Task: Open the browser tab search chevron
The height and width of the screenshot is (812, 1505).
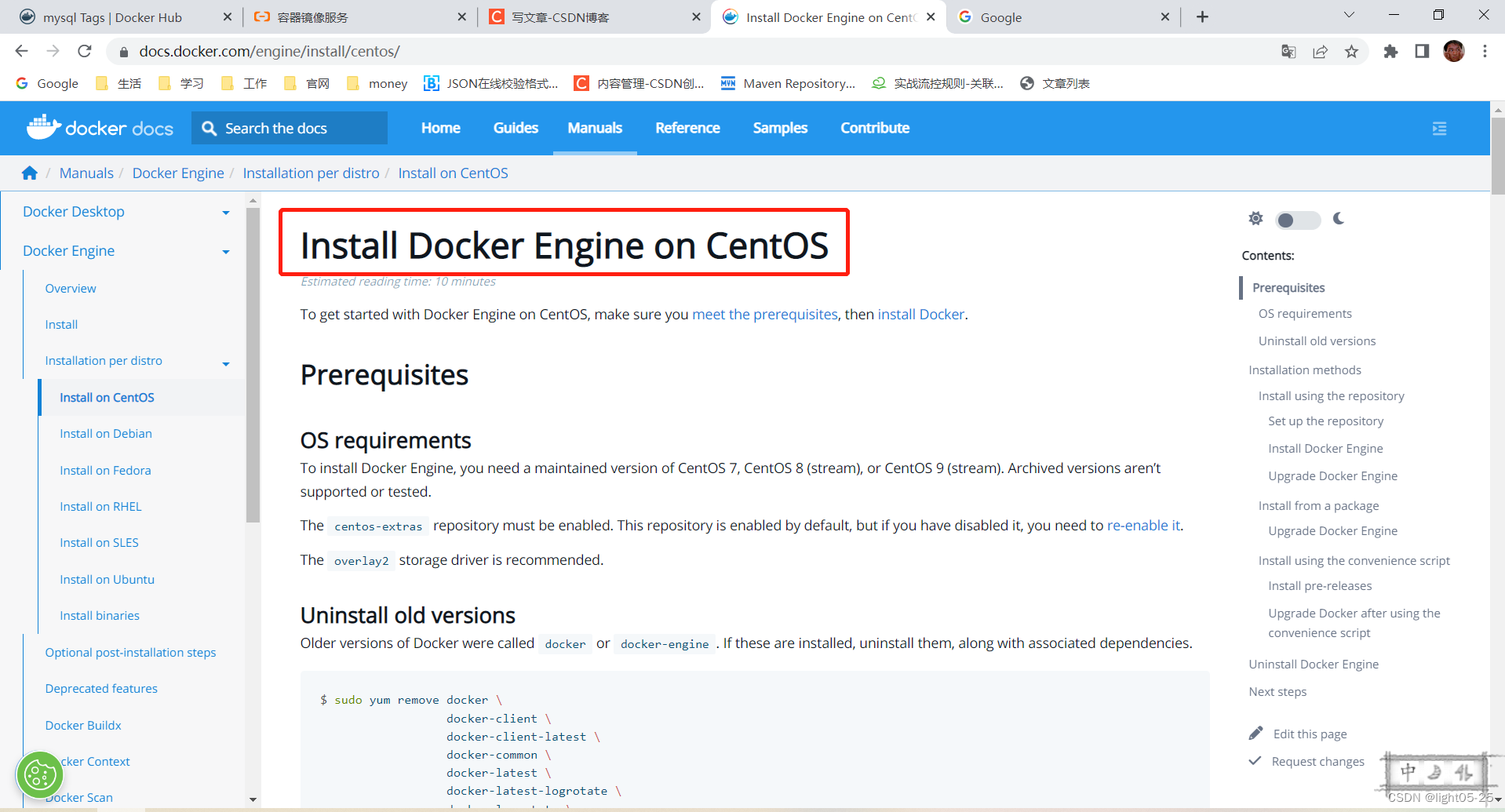Action: coord(1349,15)
